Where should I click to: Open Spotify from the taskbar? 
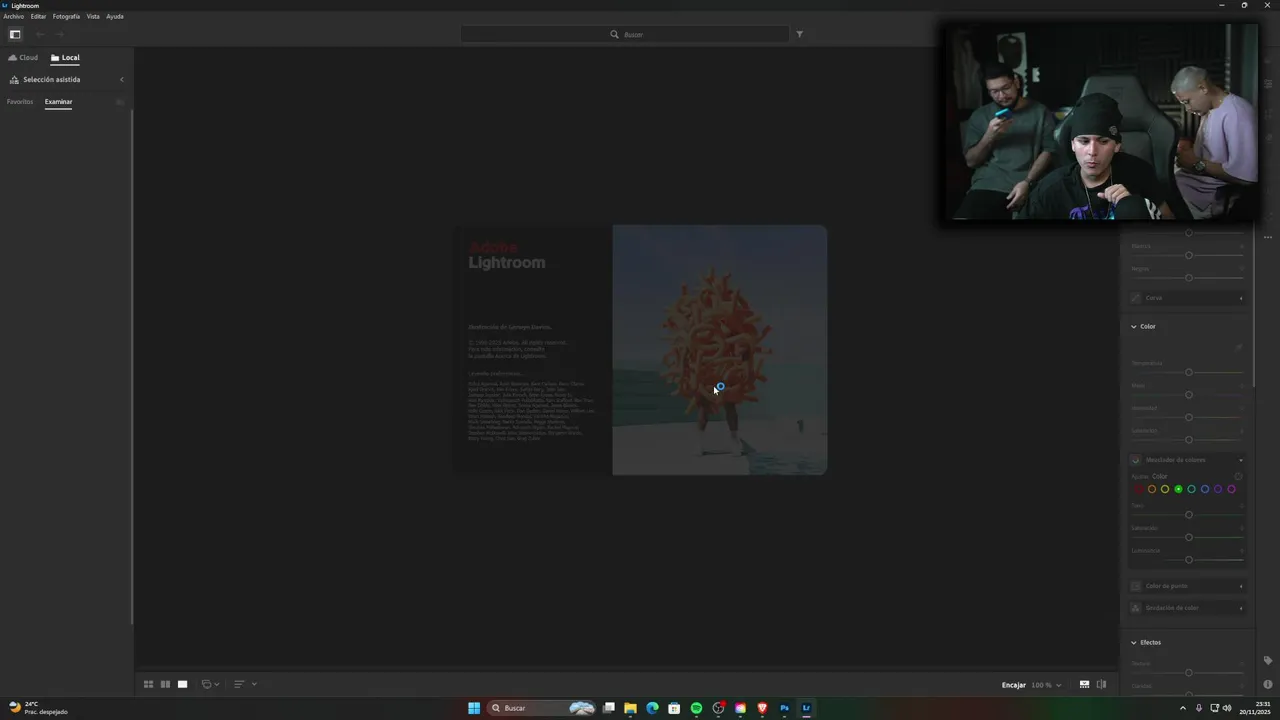point(696,708)
